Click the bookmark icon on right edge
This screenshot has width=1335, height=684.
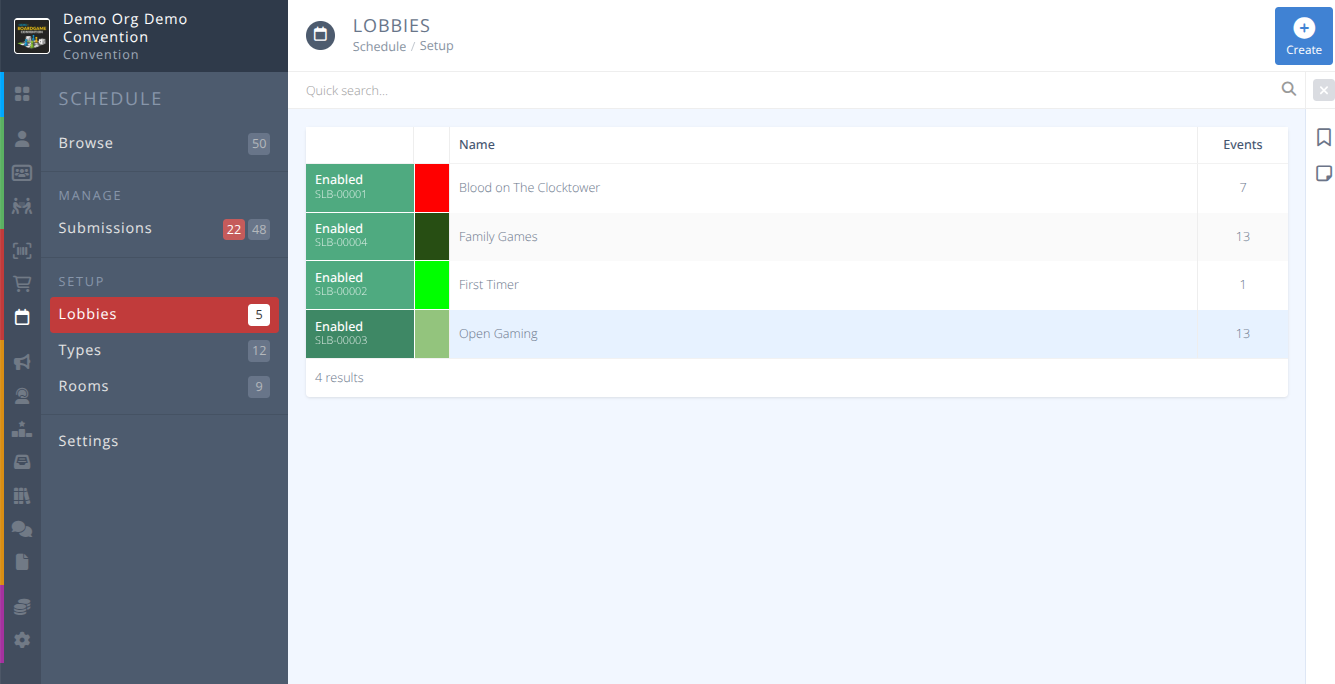[1324, 137]
